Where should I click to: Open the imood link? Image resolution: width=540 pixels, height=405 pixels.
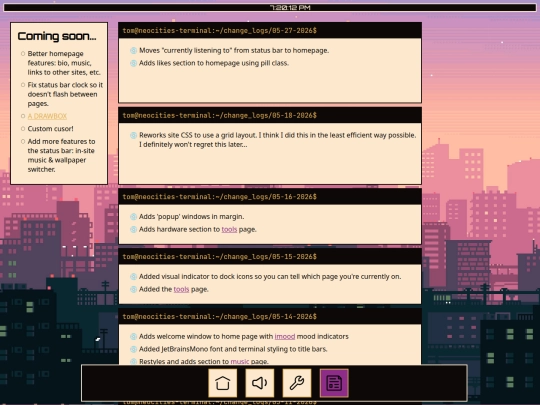click(285, 336)
